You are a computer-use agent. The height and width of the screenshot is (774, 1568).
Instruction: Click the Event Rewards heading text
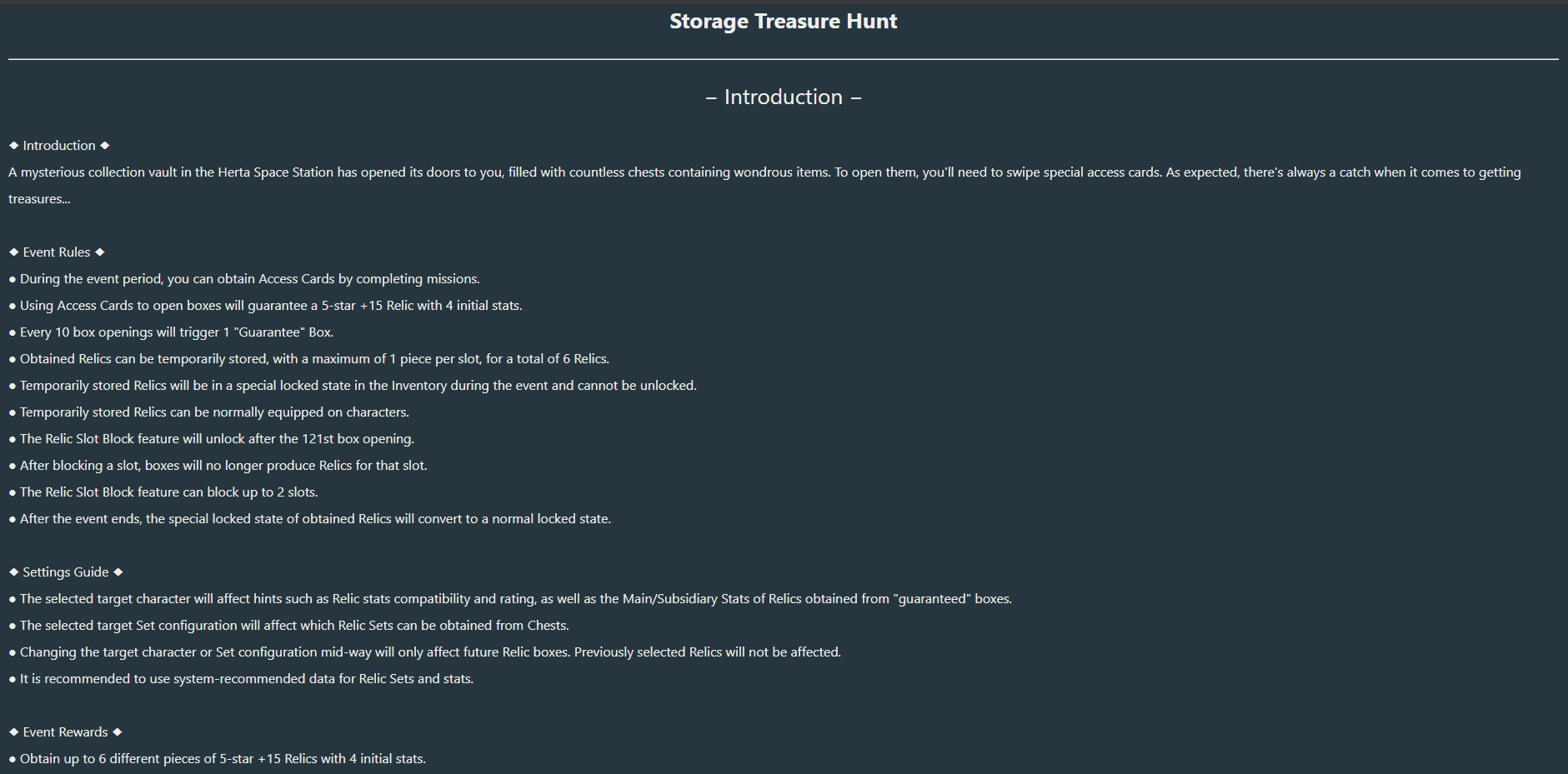click(x=66, y=732)
